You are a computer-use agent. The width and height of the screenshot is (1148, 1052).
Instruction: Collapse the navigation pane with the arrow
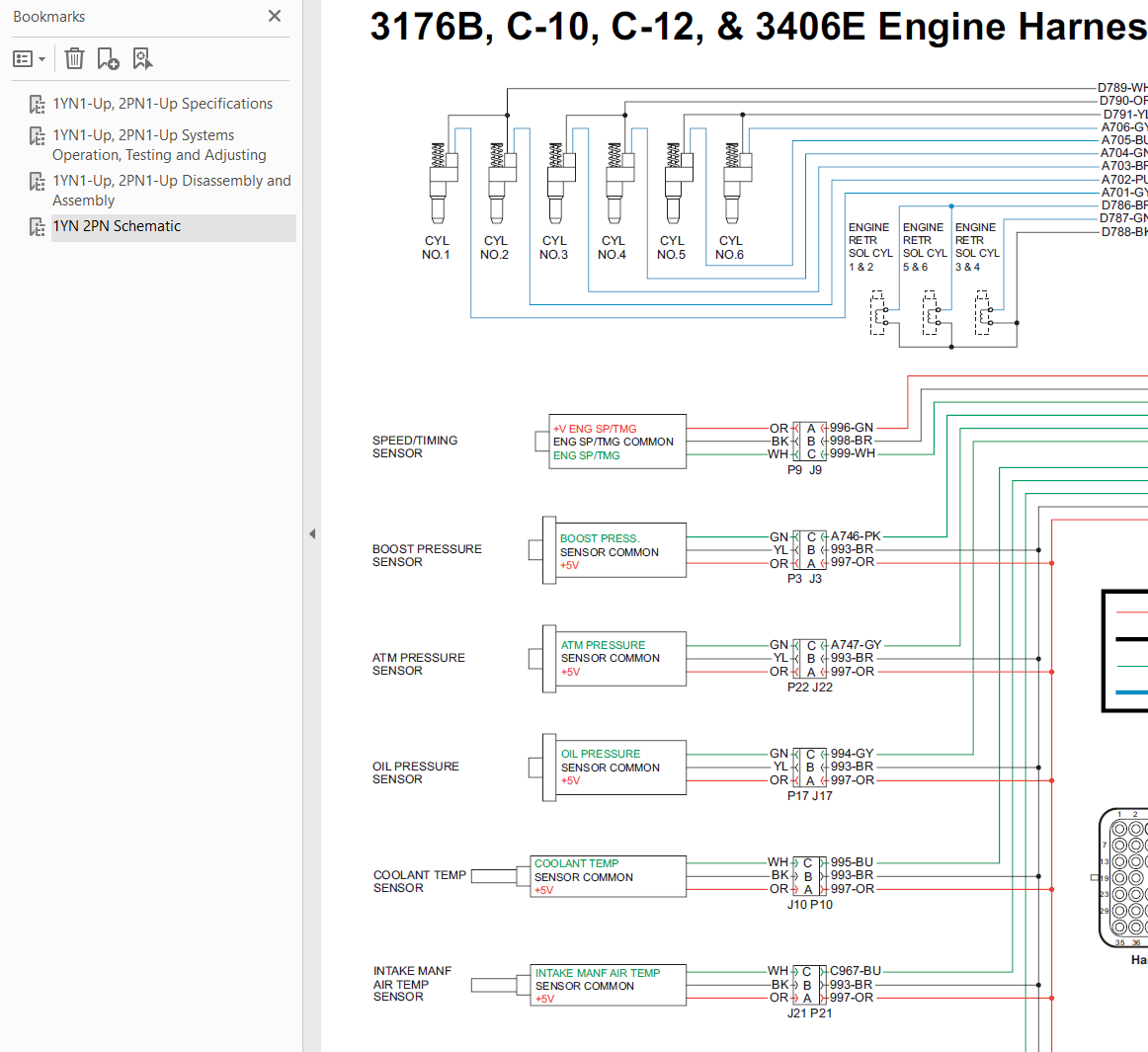(312, 533)
